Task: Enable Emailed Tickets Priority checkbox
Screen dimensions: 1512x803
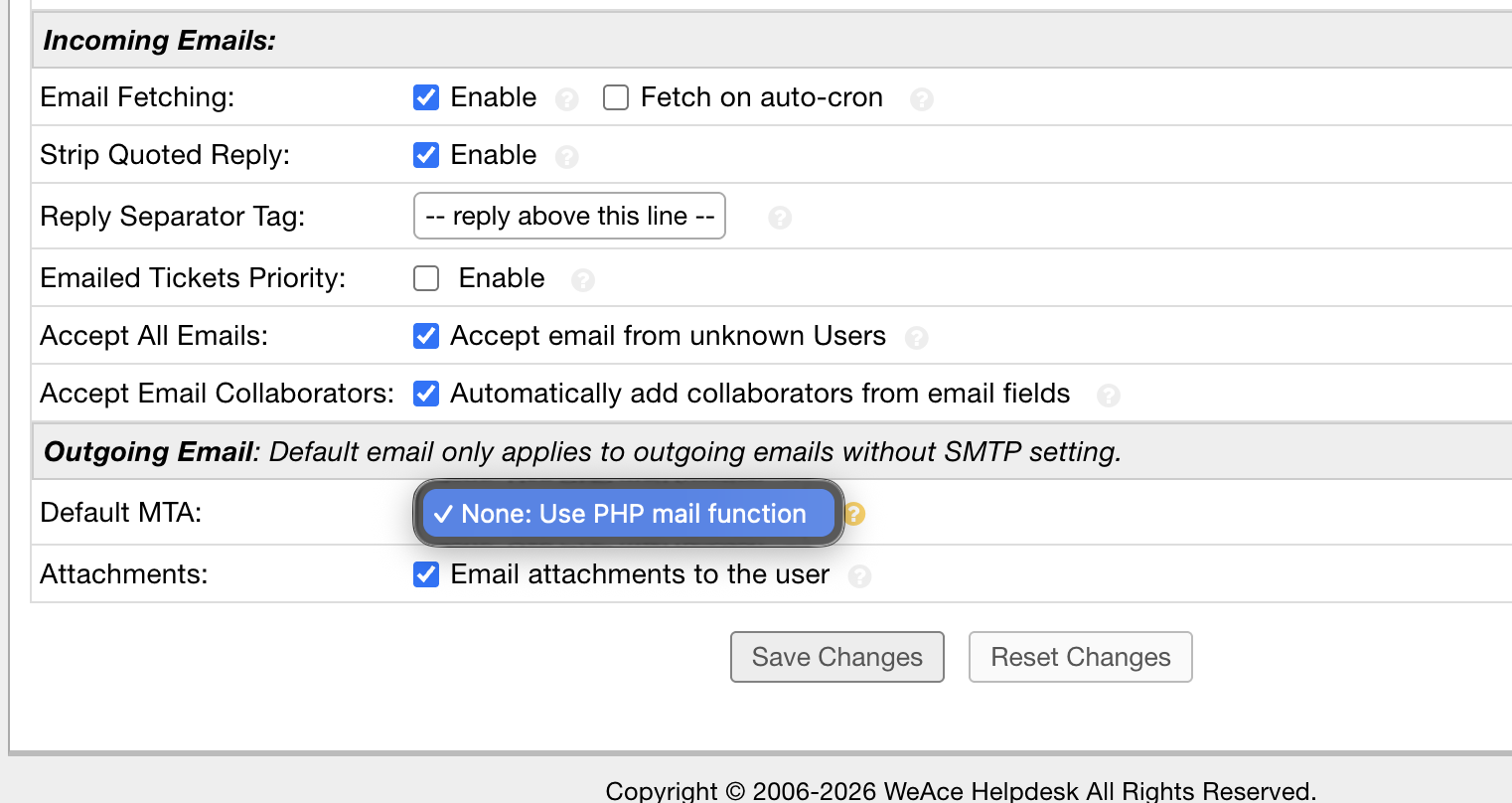Action: coord(426,278)
